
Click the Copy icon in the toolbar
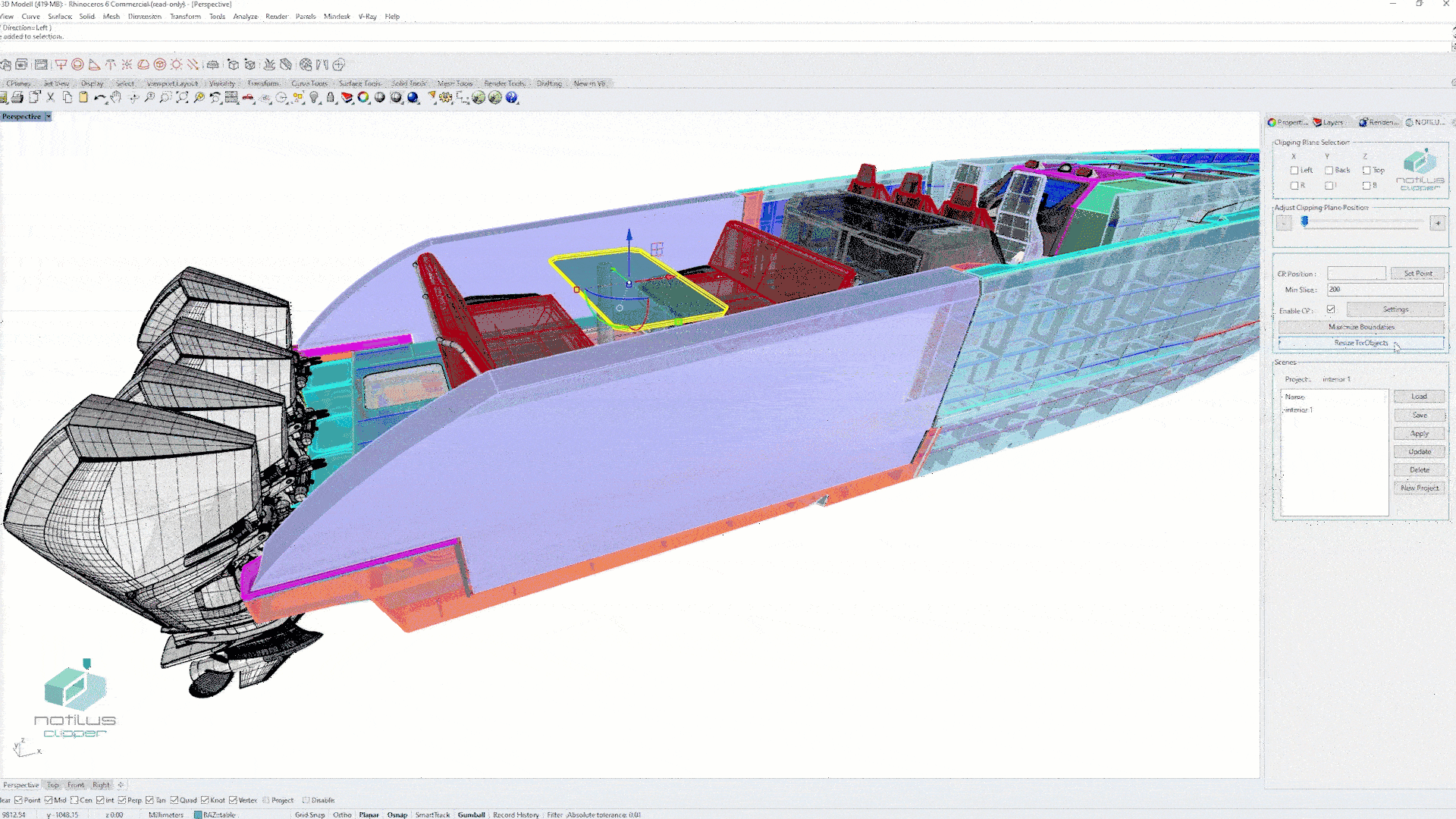click(67, 97)
